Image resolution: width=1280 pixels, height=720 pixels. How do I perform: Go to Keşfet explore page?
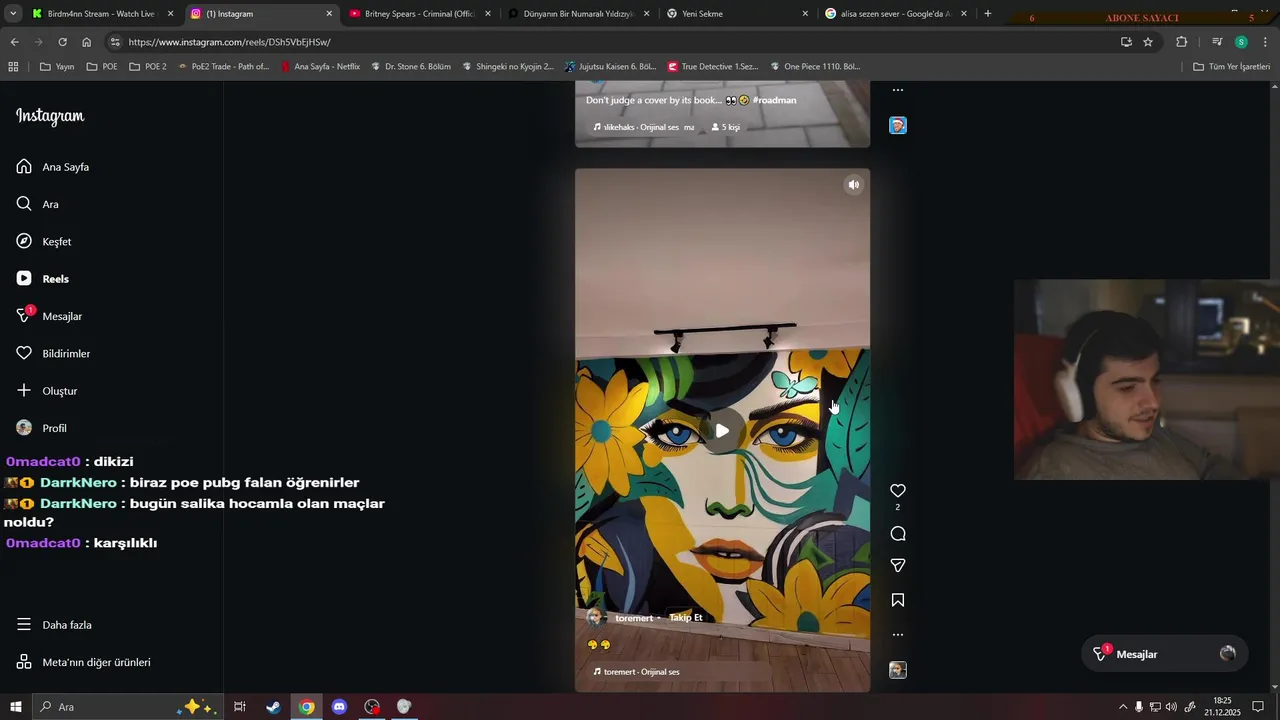(x=44, y=241)
